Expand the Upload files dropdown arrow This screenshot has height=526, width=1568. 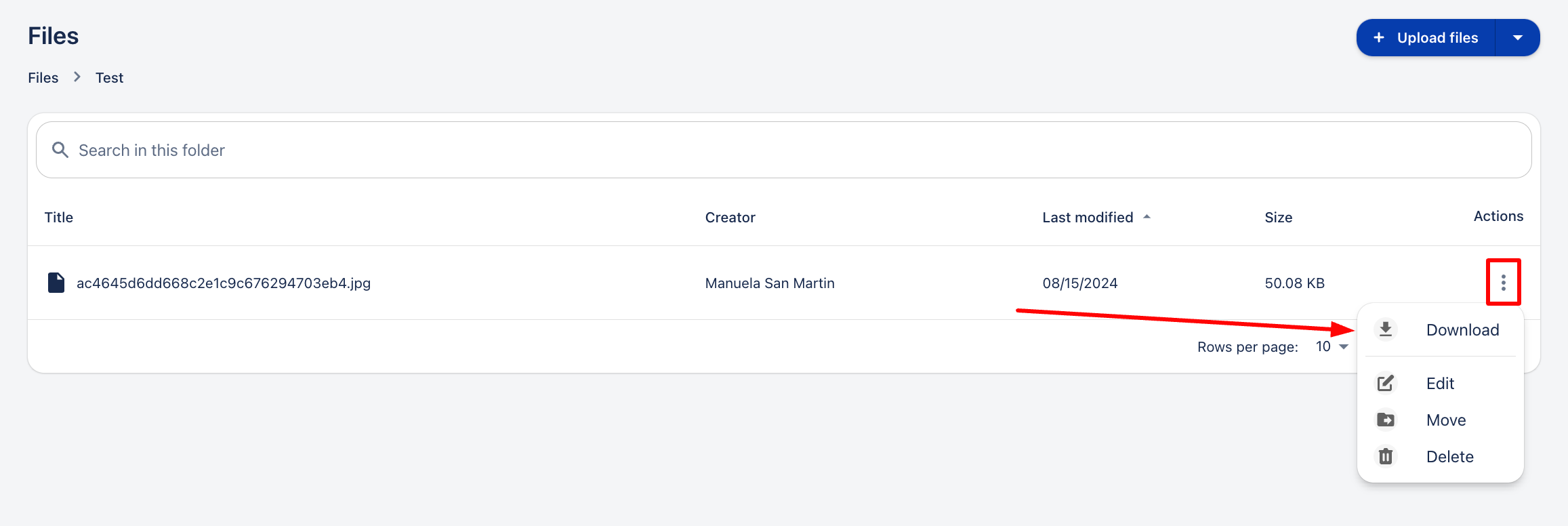click(1518, 38)
